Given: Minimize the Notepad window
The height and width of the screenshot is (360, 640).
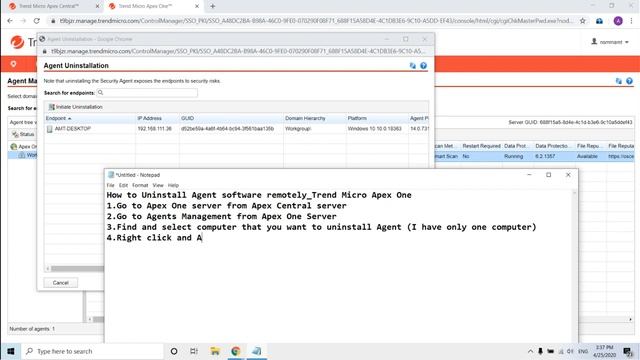Looking at the screenshot, I should point(529,175).
